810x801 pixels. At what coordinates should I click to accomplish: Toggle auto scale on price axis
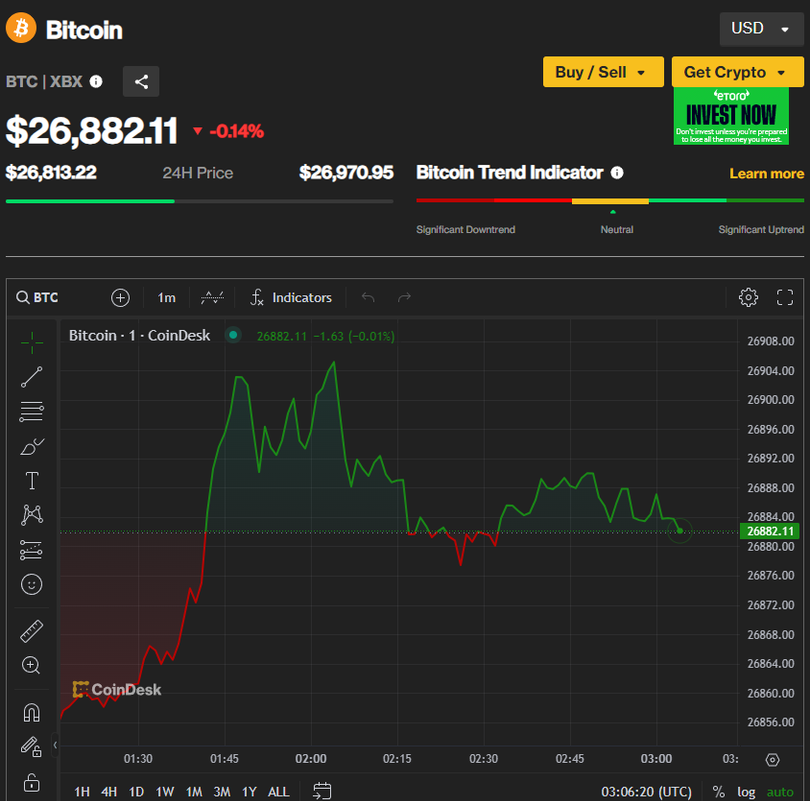779,791
